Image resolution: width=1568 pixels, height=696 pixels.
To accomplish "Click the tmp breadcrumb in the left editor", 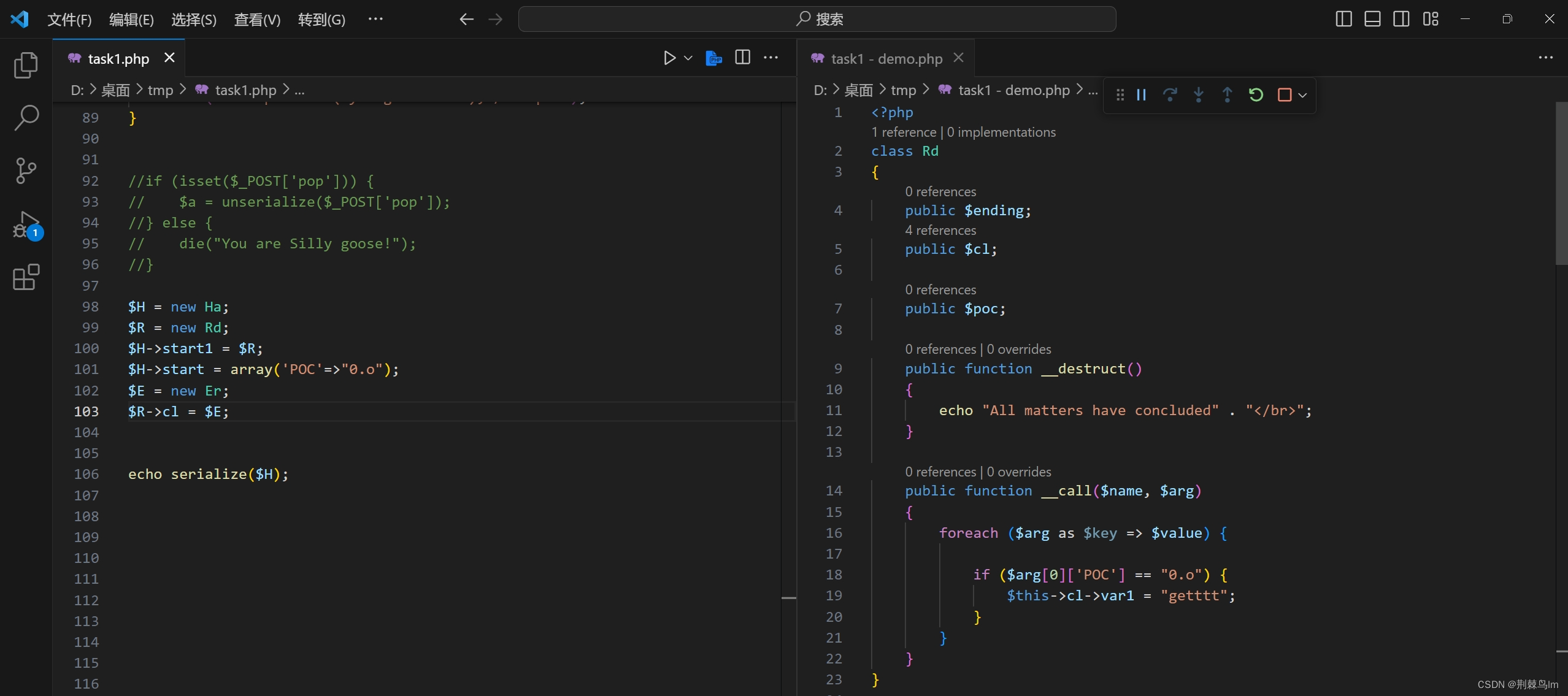I will (x=160, y=90).
